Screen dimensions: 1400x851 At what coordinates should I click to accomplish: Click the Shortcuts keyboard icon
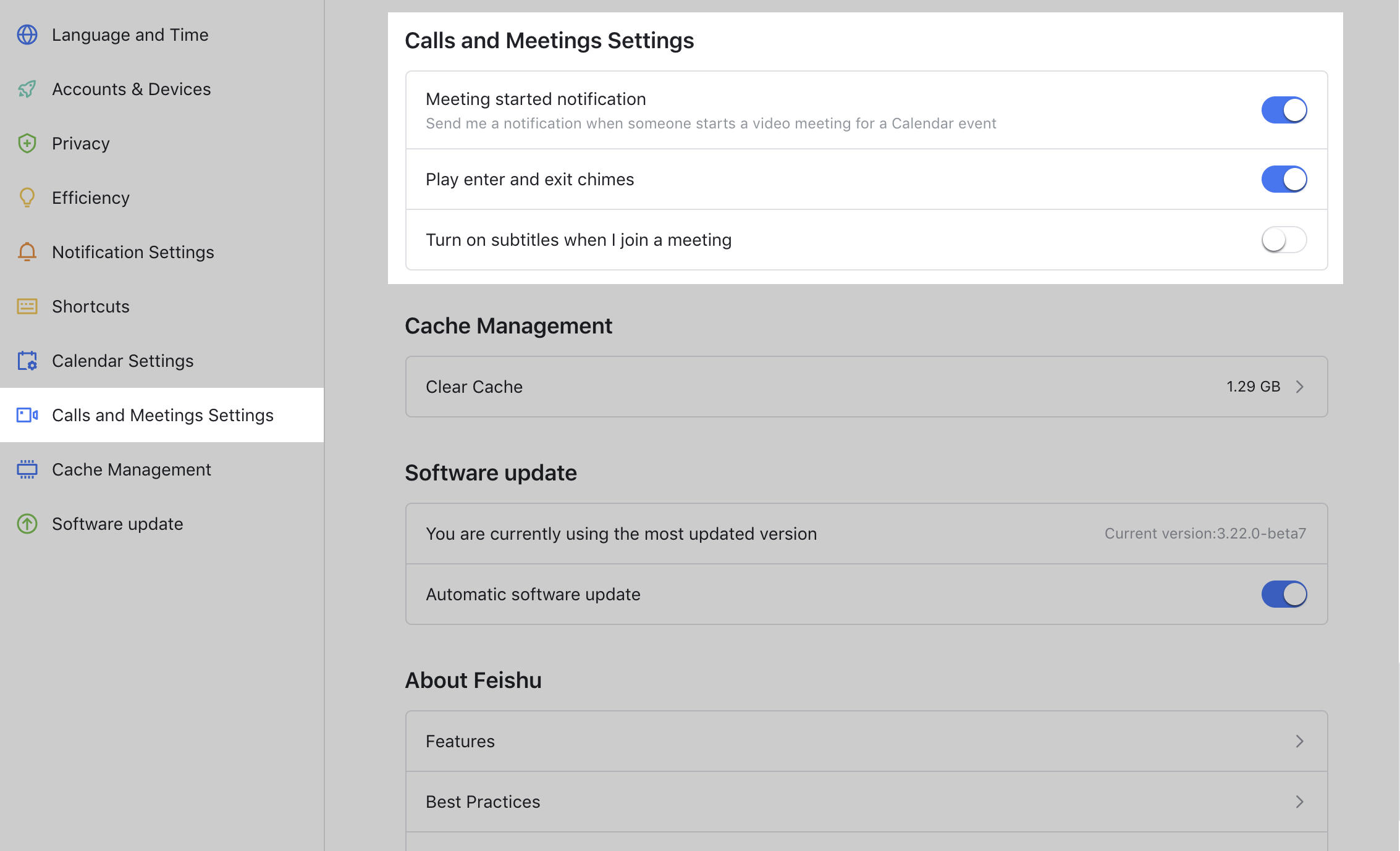coord(27,306)
